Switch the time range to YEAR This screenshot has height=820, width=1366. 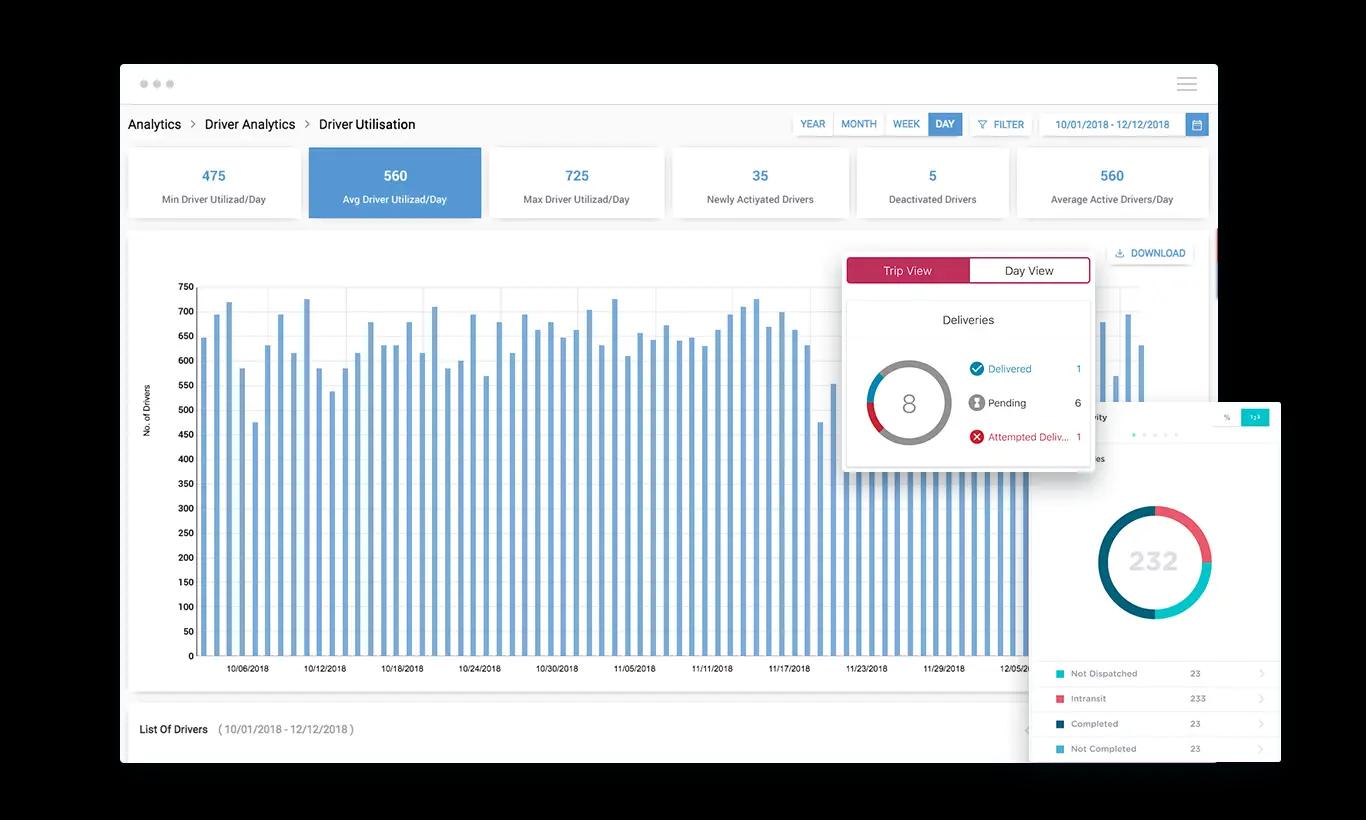click(813, 124)
